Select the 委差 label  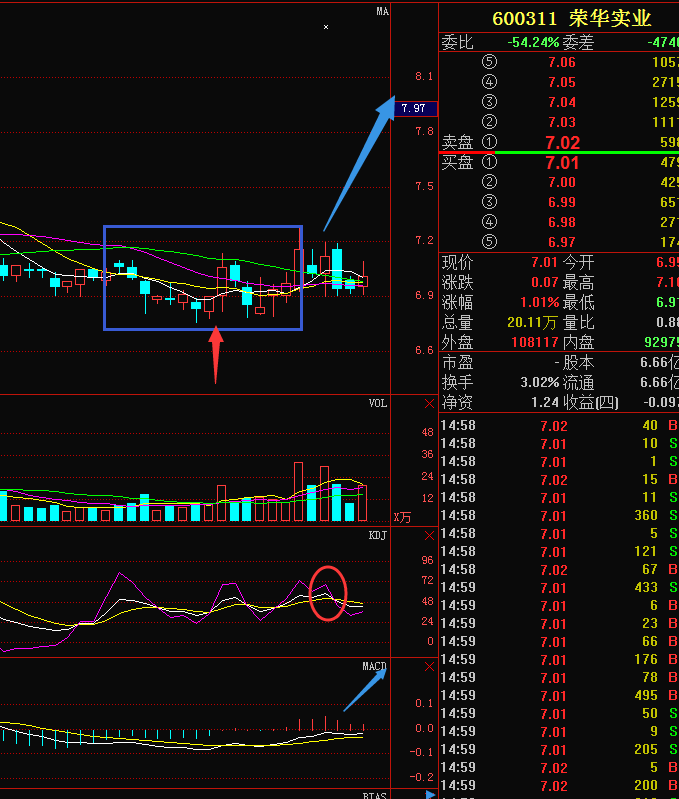(x=579, y=42)
